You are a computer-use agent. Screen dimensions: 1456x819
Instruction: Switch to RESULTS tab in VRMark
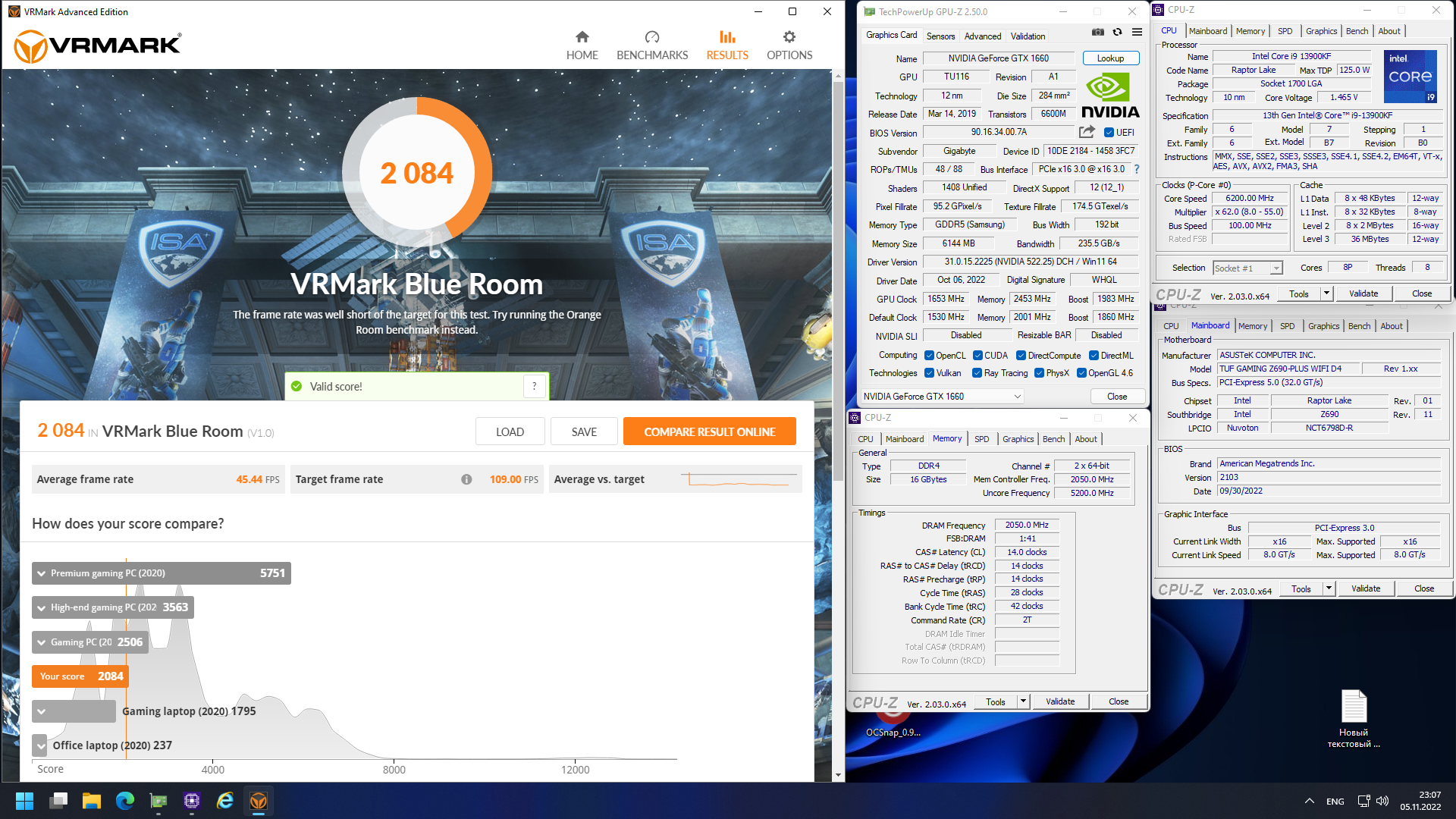[727, 45]
